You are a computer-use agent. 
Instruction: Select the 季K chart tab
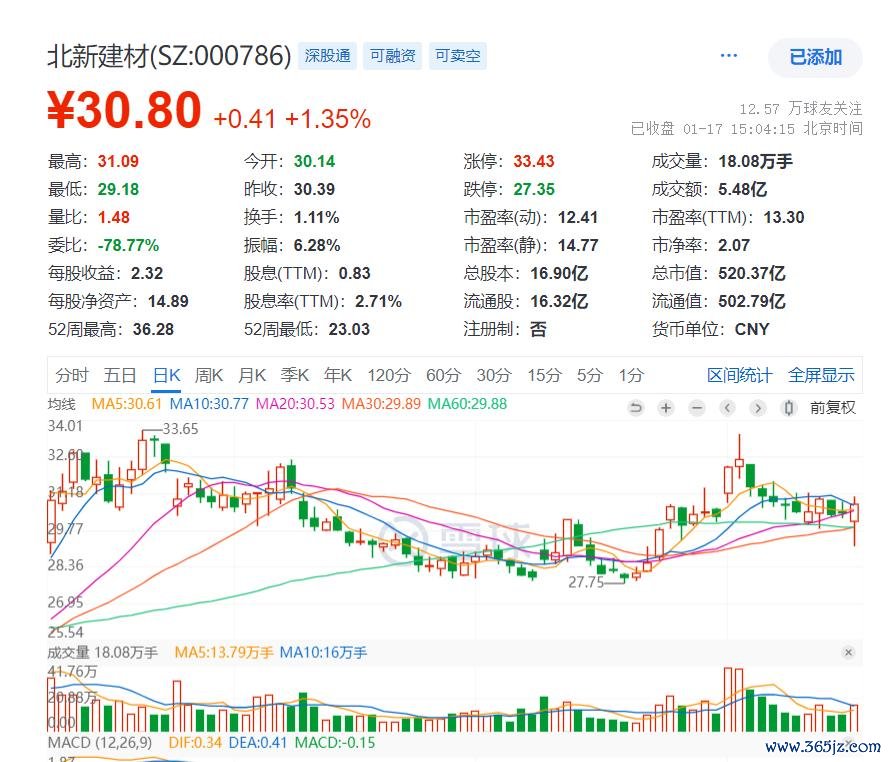point(295,375)
